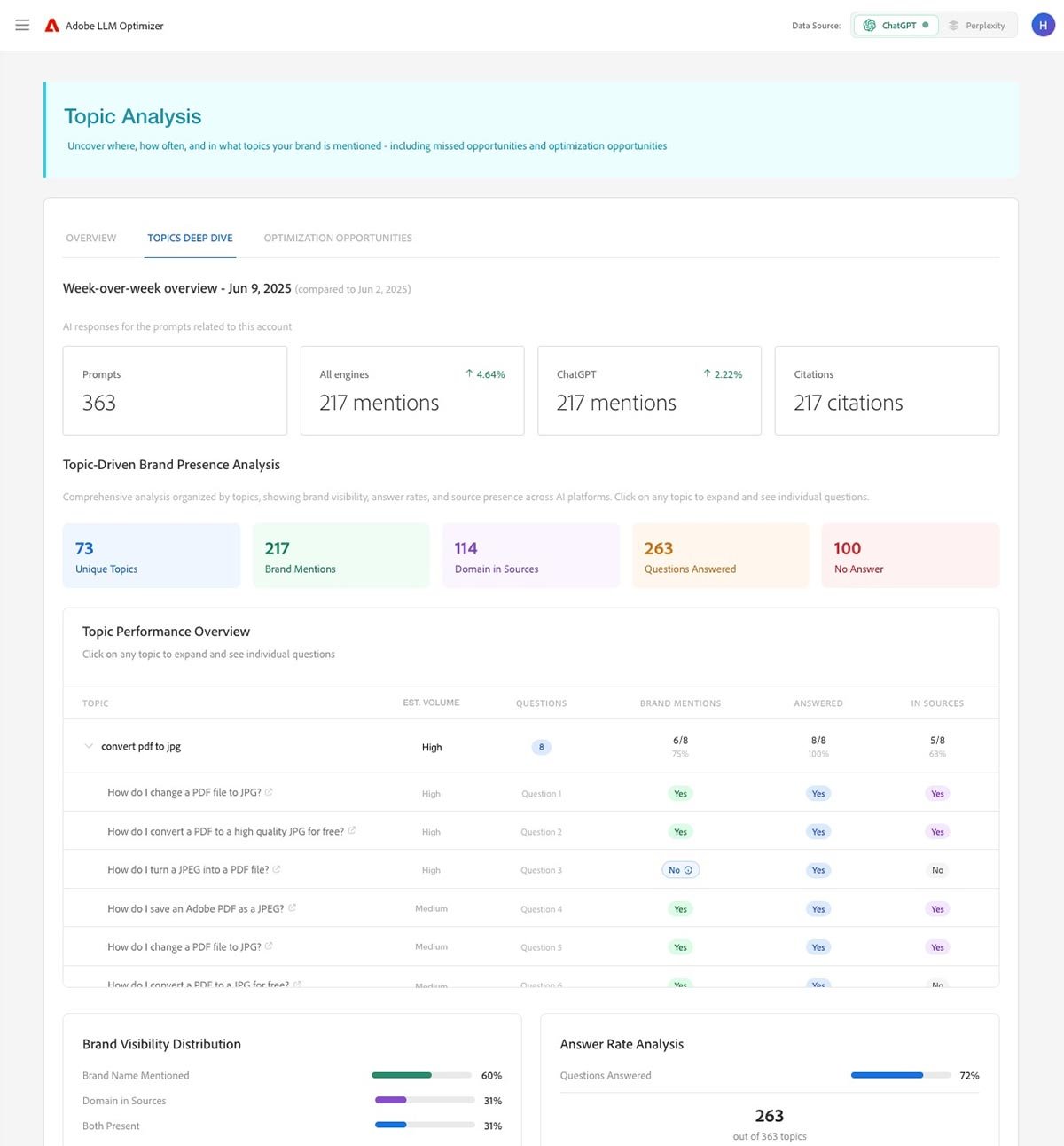Click the Adobe logo icon
Screen dimensions: 1064x1146
(52, 26)
